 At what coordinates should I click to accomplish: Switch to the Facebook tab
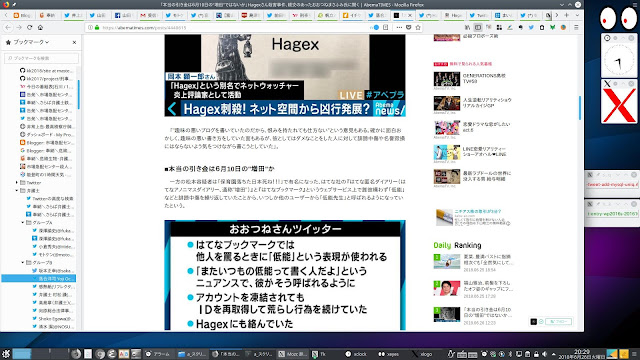[123, 15]
